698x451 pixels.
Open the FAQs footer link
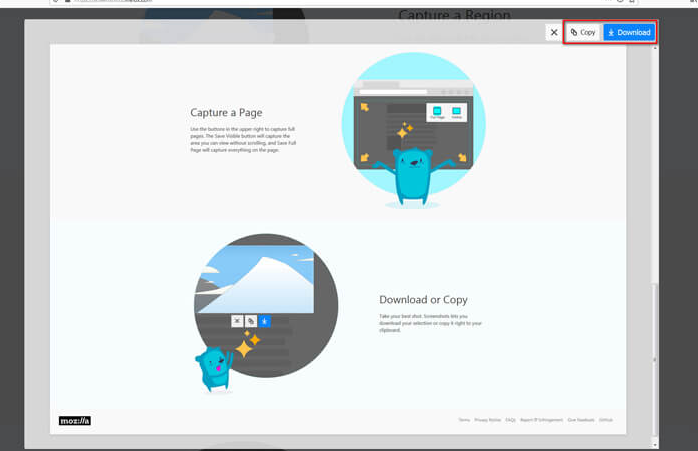pos(510,420)
